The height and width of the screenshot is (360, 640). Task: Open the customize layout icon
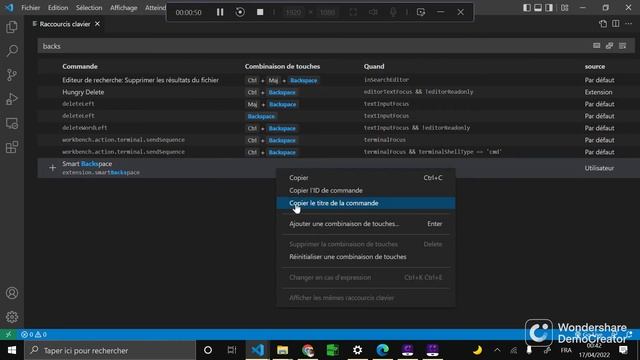click(x=564, y=7)
